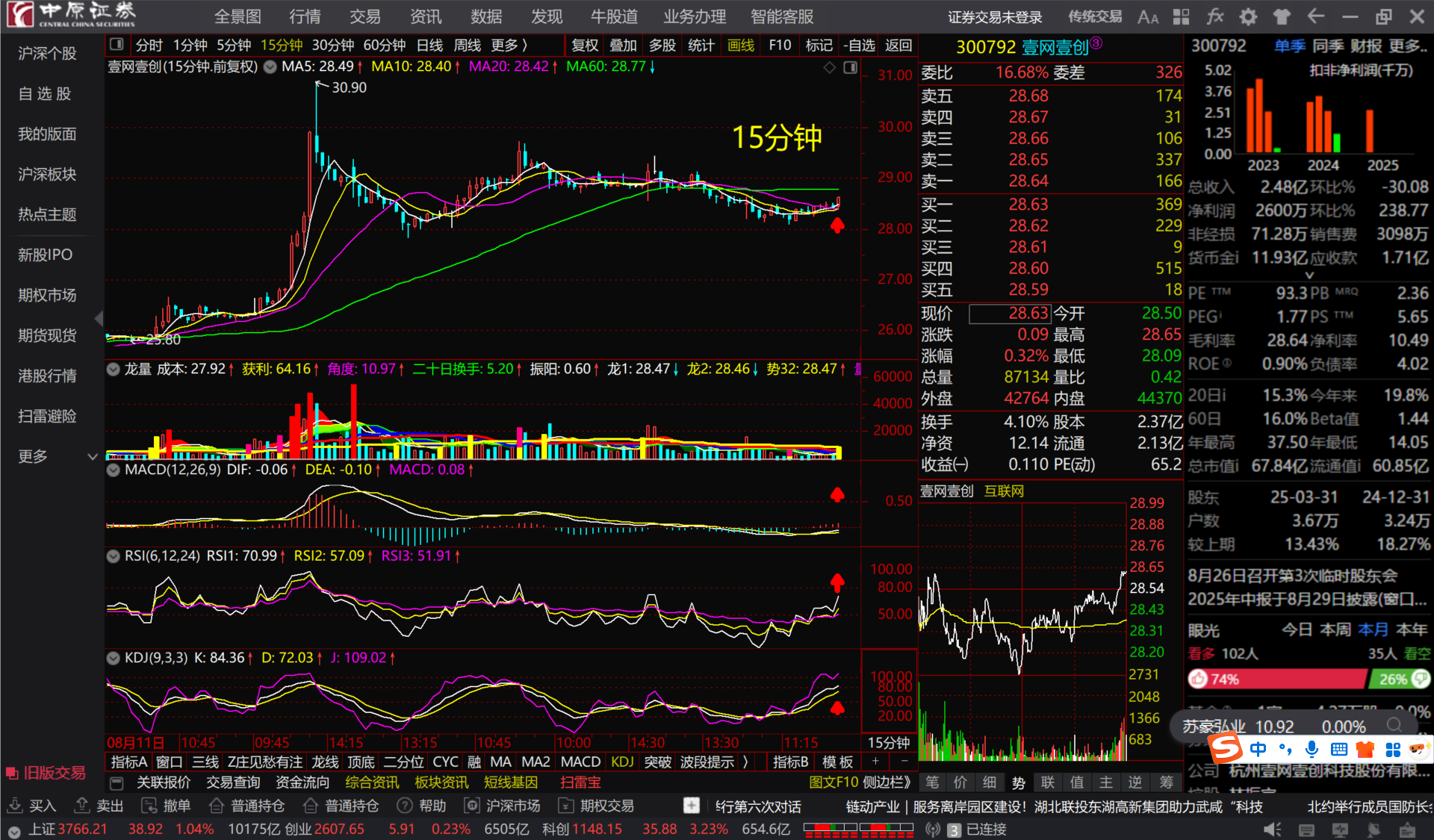Screen dimensions: 1434x840
Task: Open the fx formula editor icon
Action: 1215,16
